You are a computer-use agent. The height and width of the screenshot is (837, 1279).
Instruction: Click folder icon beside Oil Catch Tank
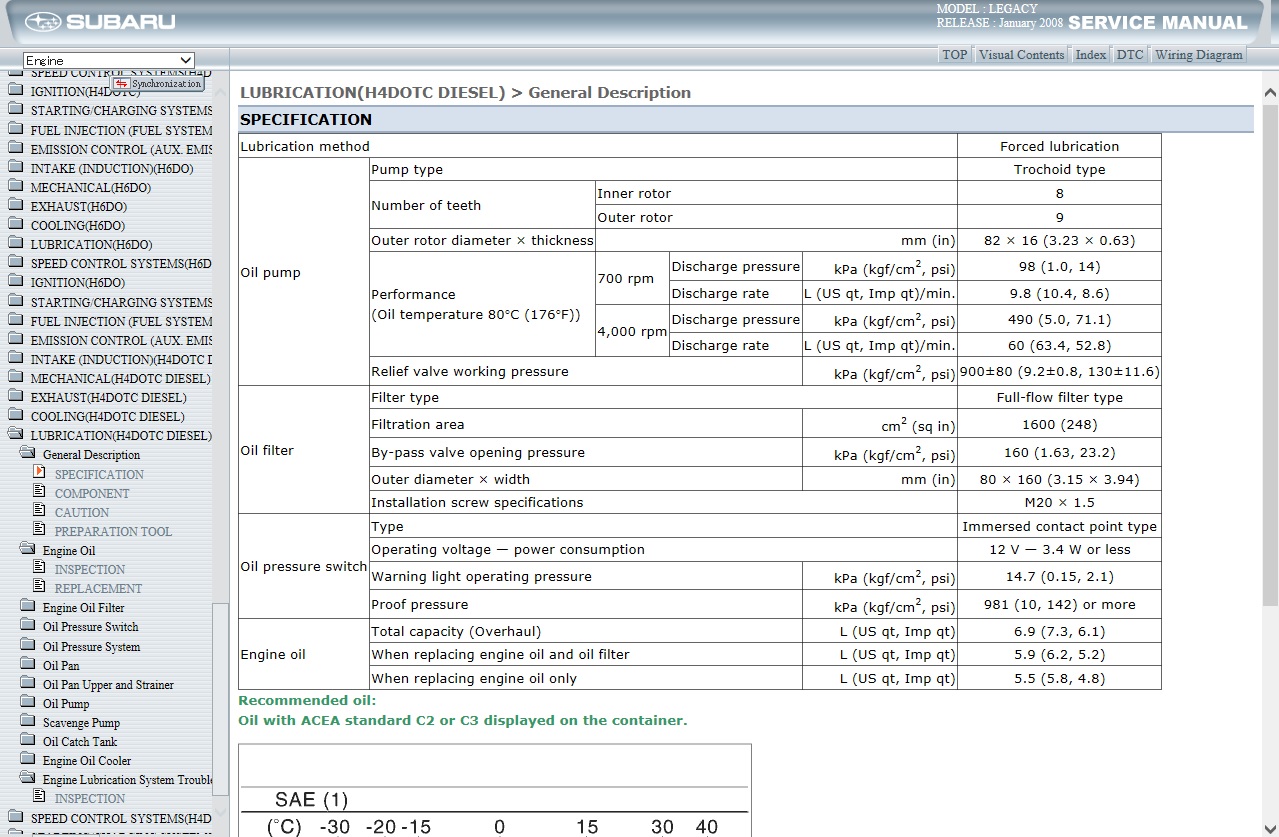pyautogui.click(x=27, y=740)
